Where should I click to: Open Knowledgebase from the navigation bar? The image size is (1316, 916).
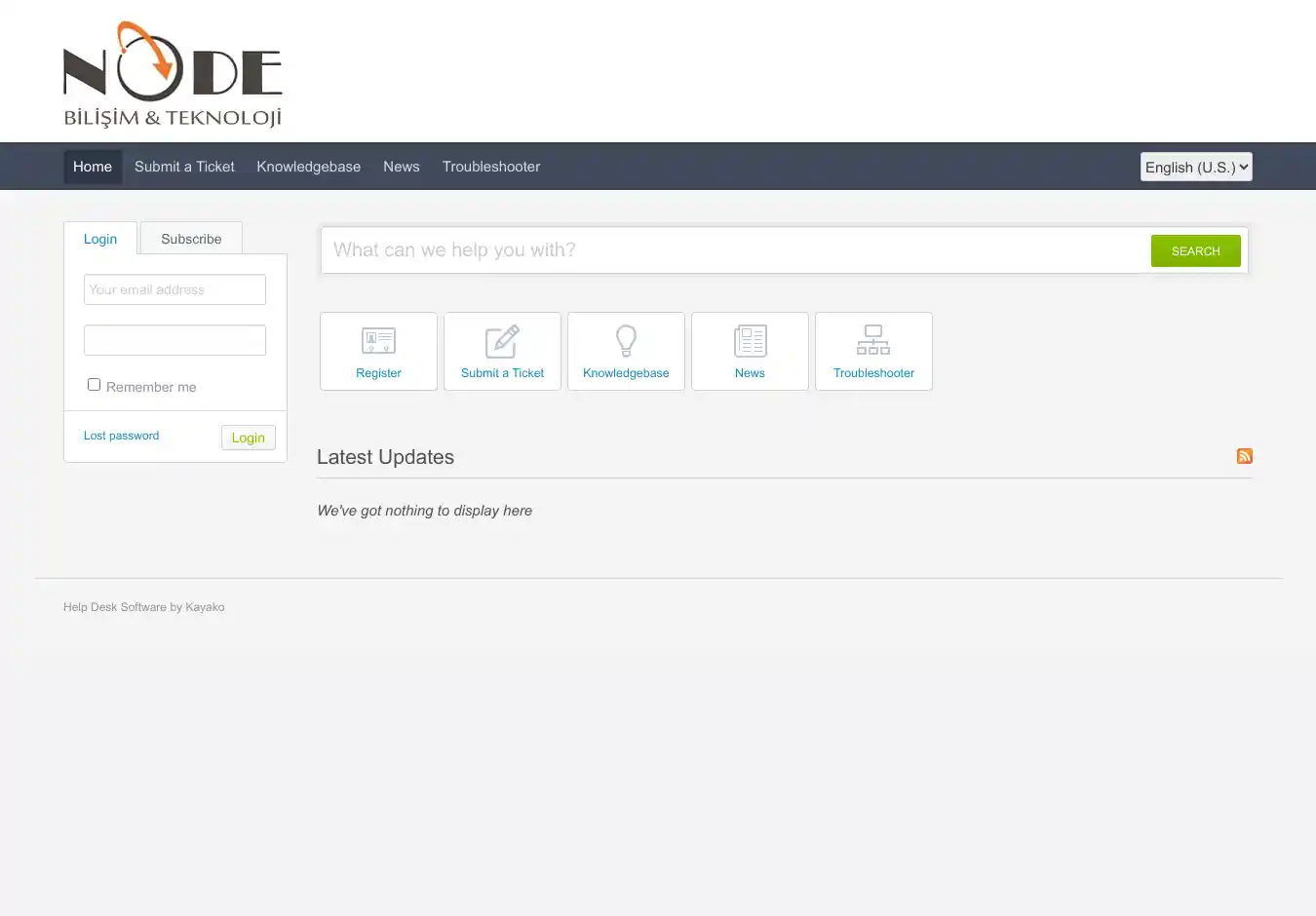(x=308, y=167)
